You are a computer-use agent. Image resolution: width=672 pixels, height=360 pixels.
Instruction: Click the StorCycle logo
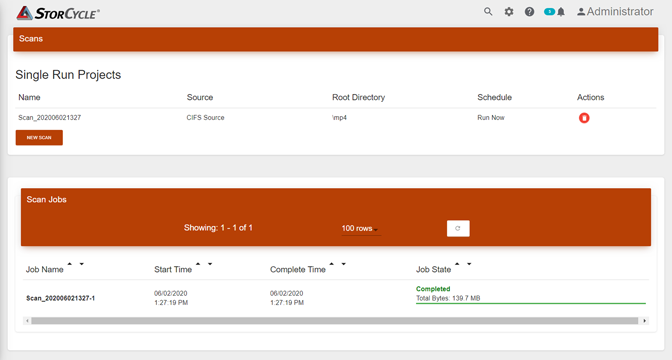click(58, 13)
